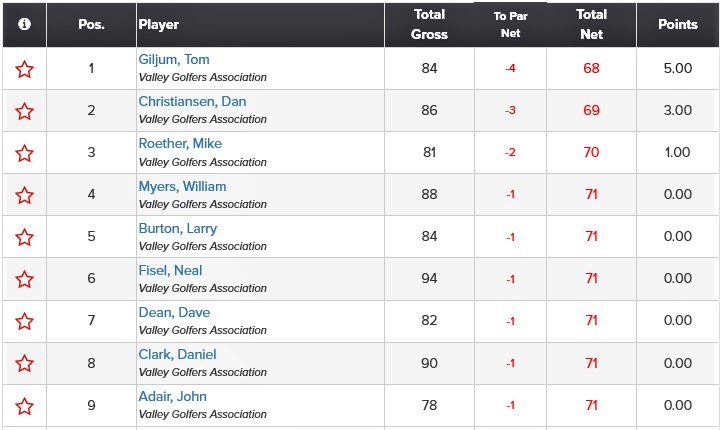Image resolution: width=723 pixels, height=430 pixels.
Task: Open Christiansen, Dan player profile
Action: click(x=192, y=101)
